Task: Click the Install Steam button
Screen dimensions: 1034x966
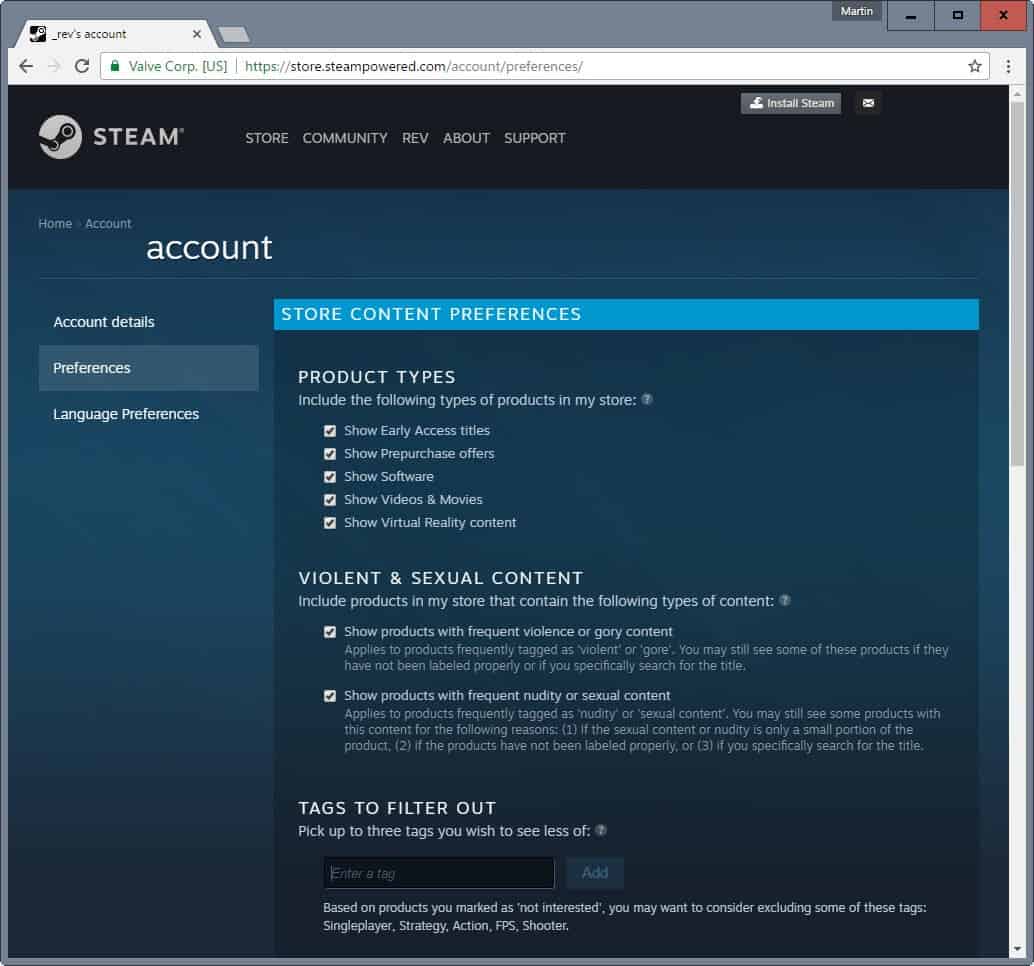Action: [791, 103]
